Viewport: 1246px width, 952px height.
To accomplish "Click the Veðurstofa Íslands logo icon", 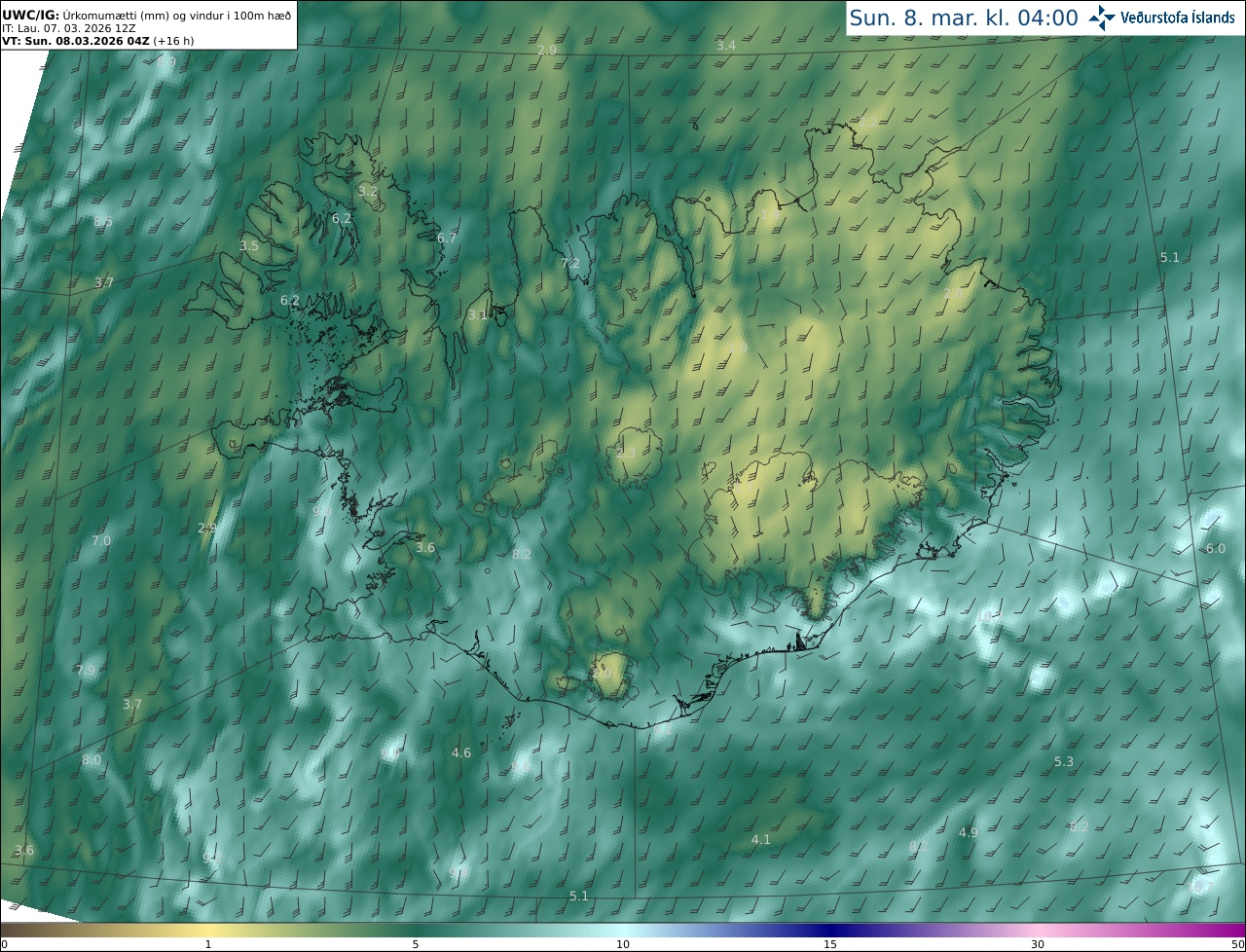I will point(1102,18).
